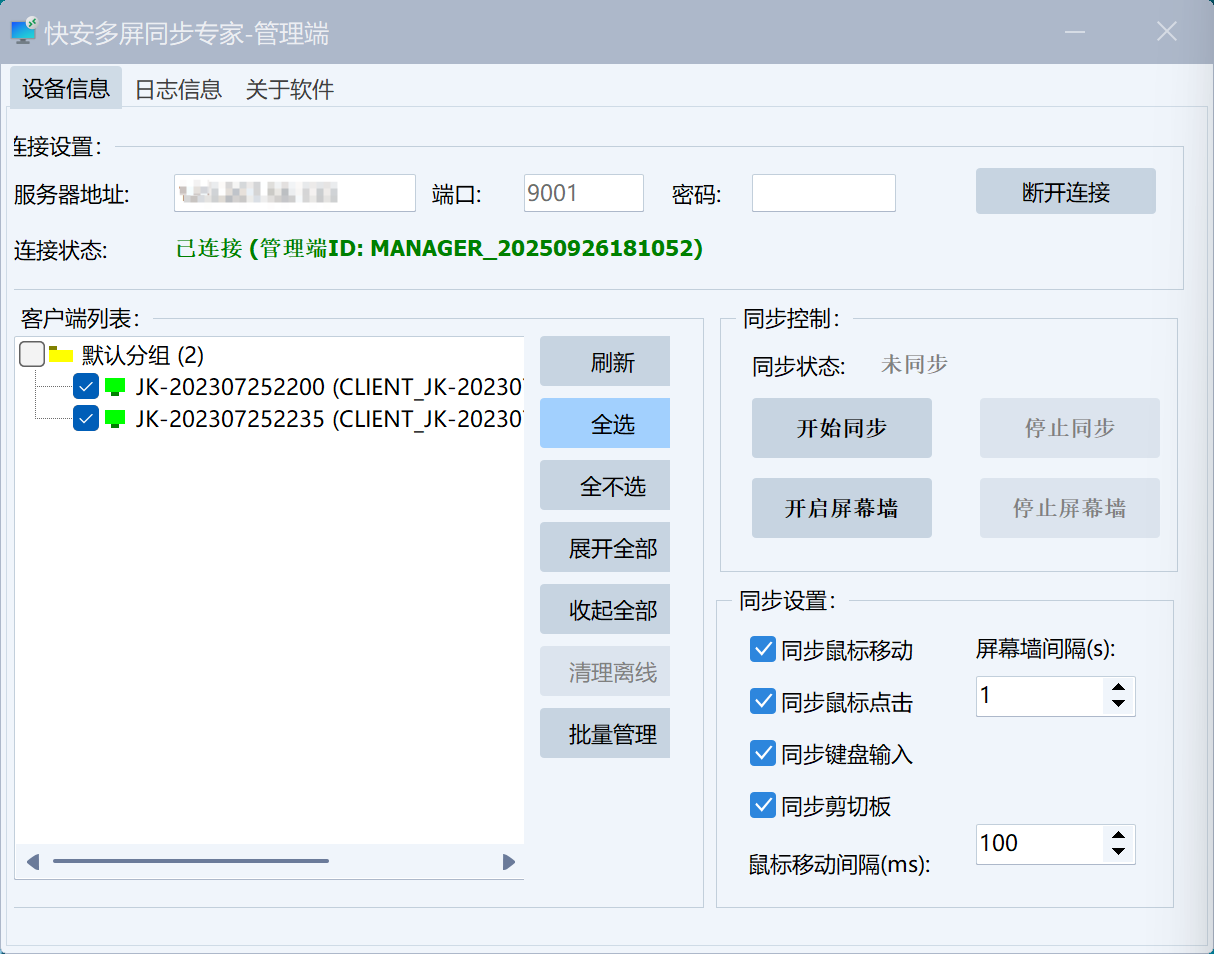Open the 关于软件 tab
The width and height of the screenshot is (1214, 954).
pyautogui.click(x=290, y=89)
